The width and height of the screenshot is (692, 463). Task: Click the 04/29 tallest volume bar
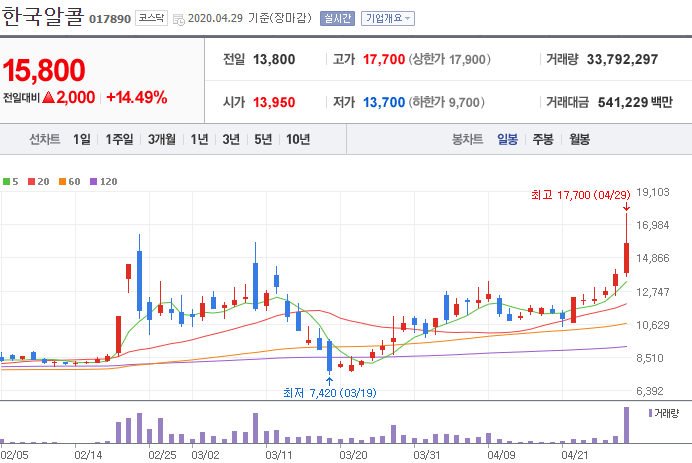[626, 425]
